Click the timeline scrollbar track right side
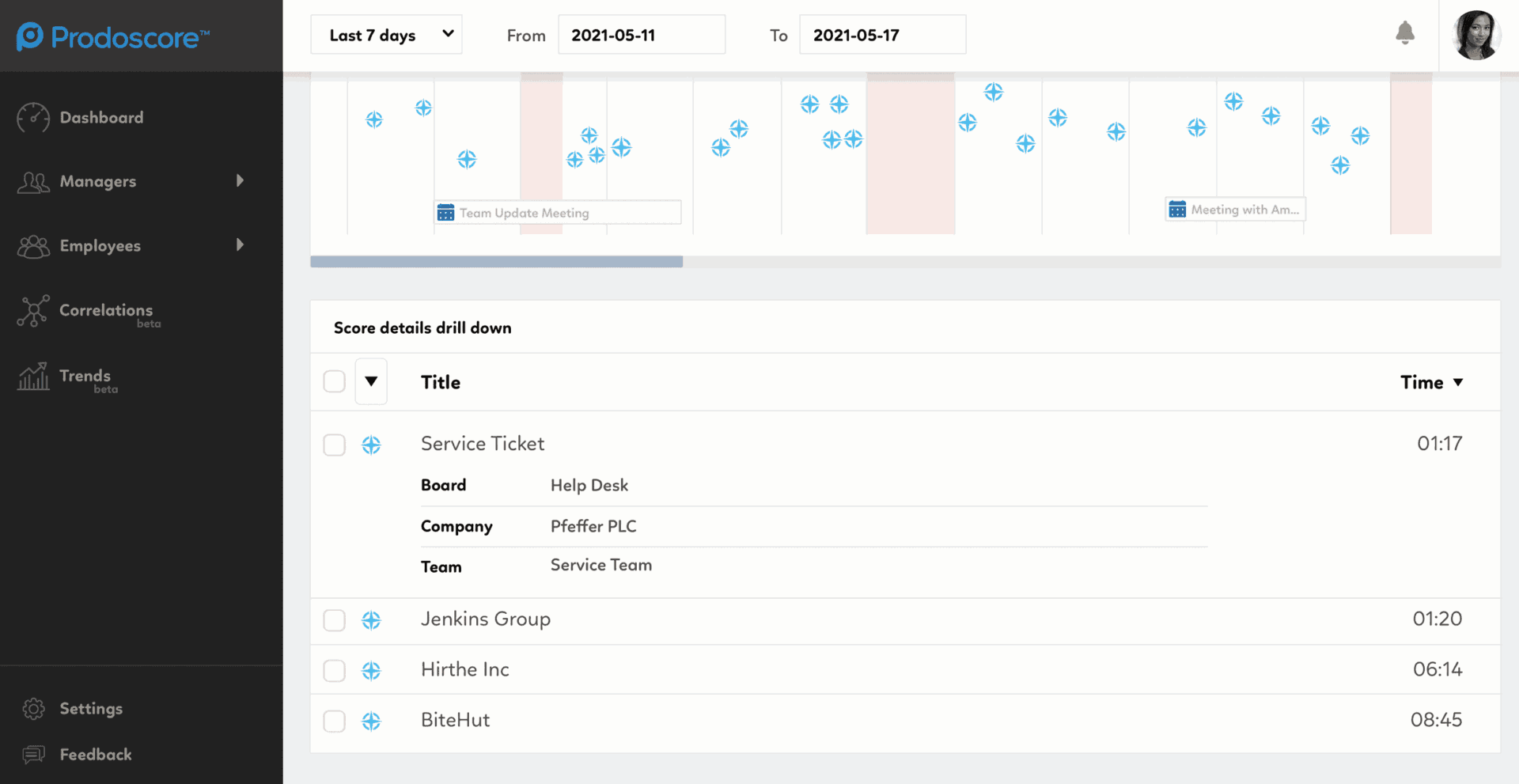 point(1092,262)
